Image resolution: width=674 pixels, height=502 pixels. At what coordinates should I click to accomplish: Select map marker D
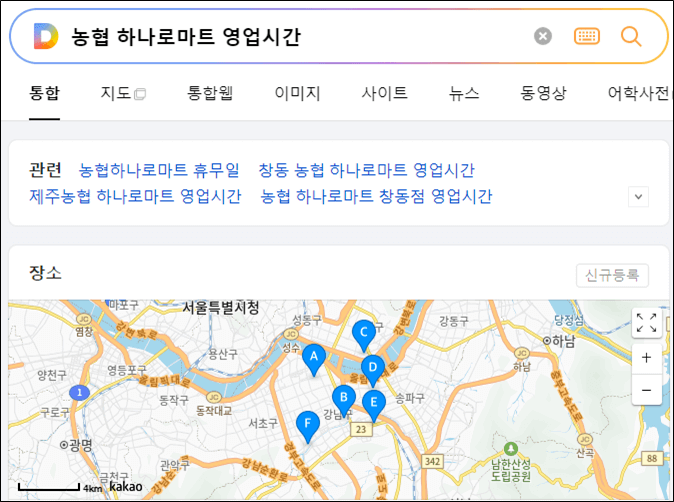[373, 371]
